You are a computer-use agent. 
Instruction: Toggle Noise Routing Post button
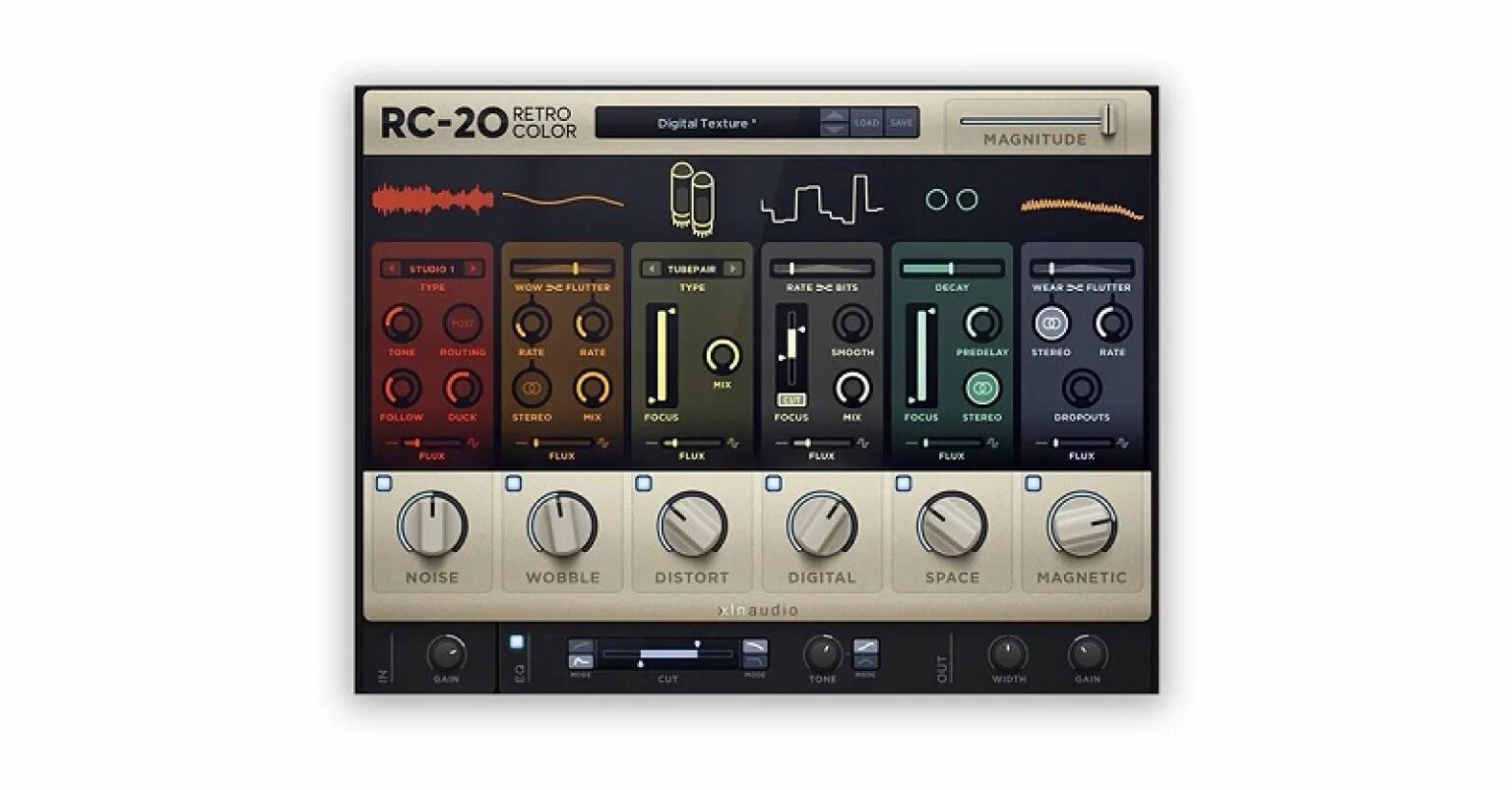463,323
